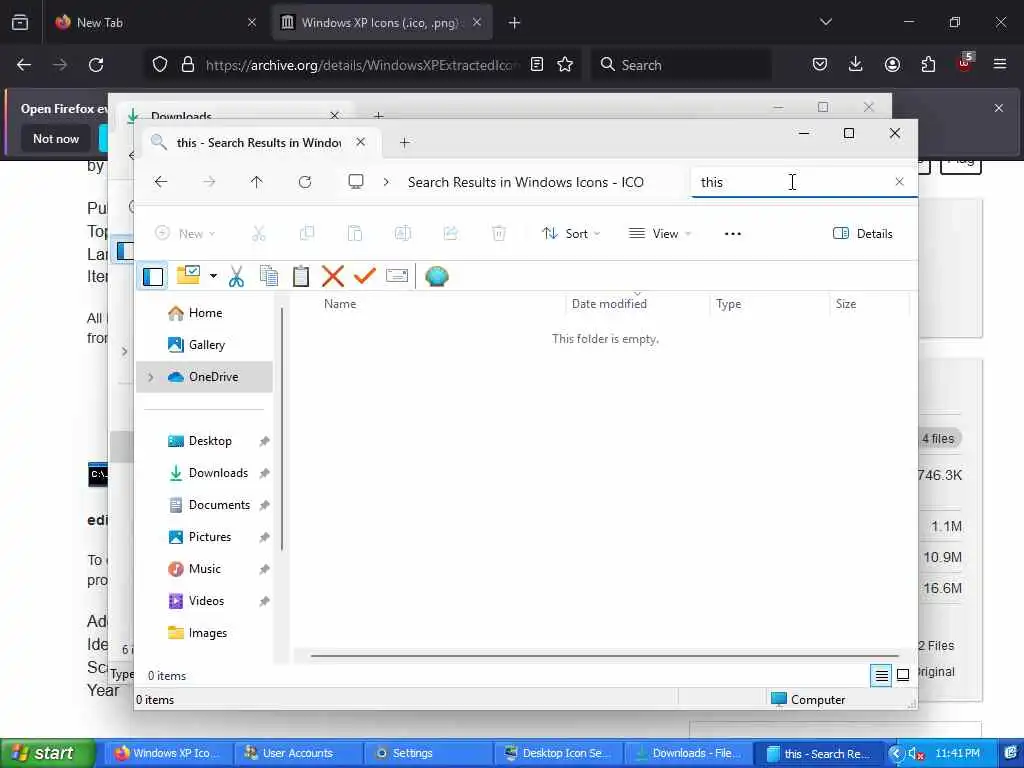Clear the search box text 'this'
This screenshot has width=1024, height=768.
click(899, 182)
